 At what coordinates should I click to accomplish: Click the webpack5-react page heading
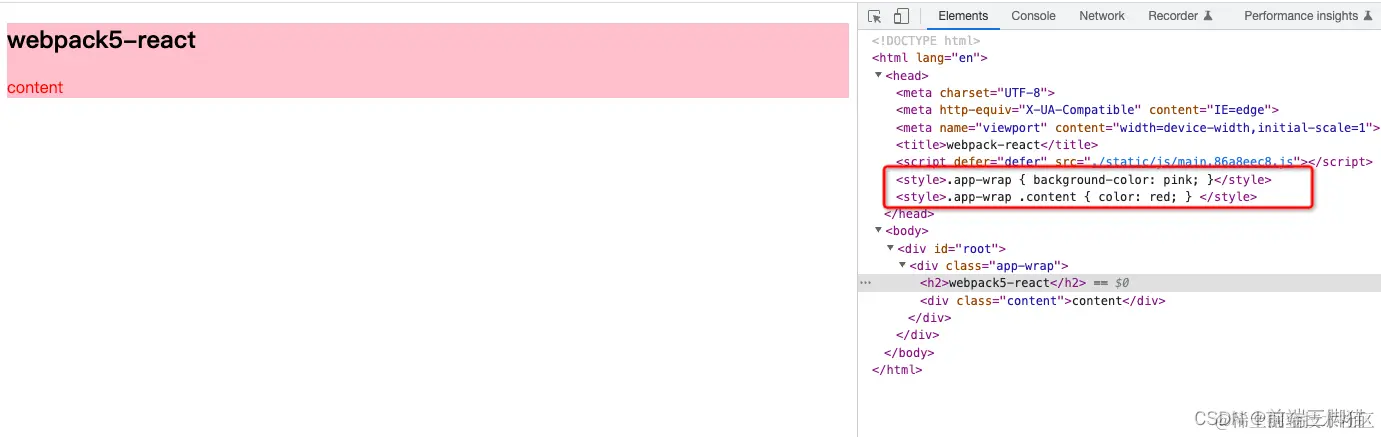[x=101, y=41]
